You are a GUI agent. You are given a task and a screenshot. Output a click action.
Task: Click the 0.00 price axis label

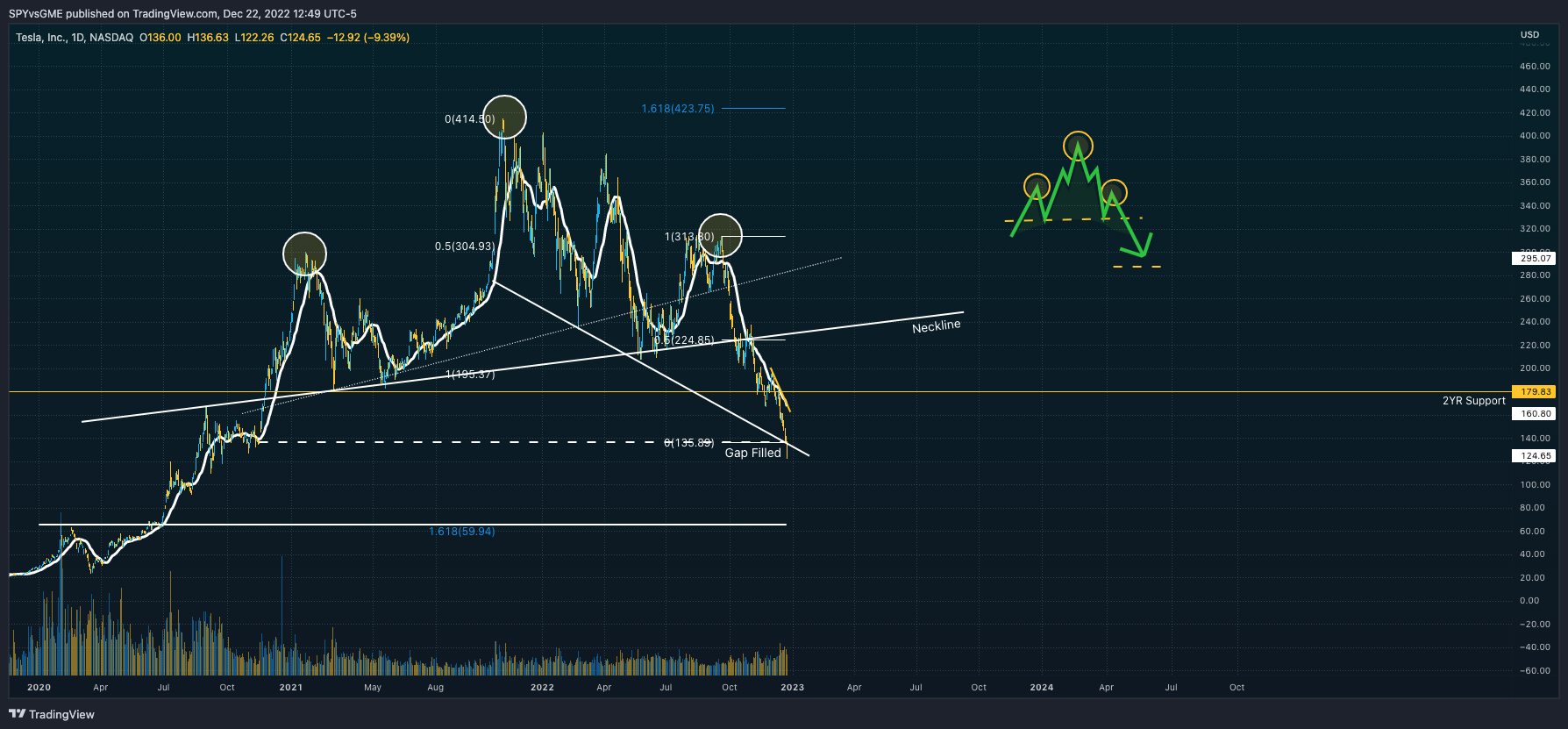point(1529,601)
